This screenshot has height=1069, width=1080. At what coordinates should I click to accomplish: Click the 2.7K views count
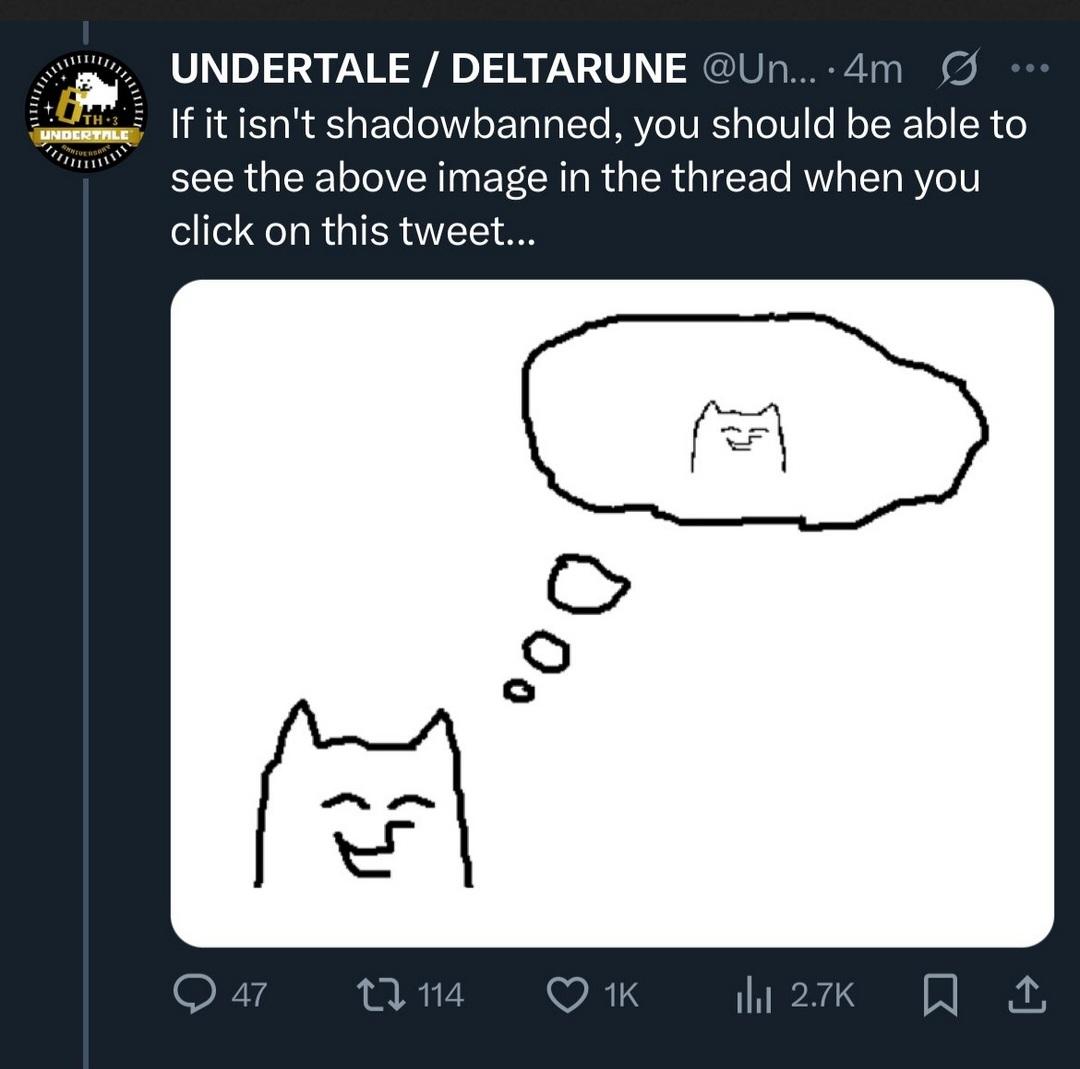click(x=822, y=995)
